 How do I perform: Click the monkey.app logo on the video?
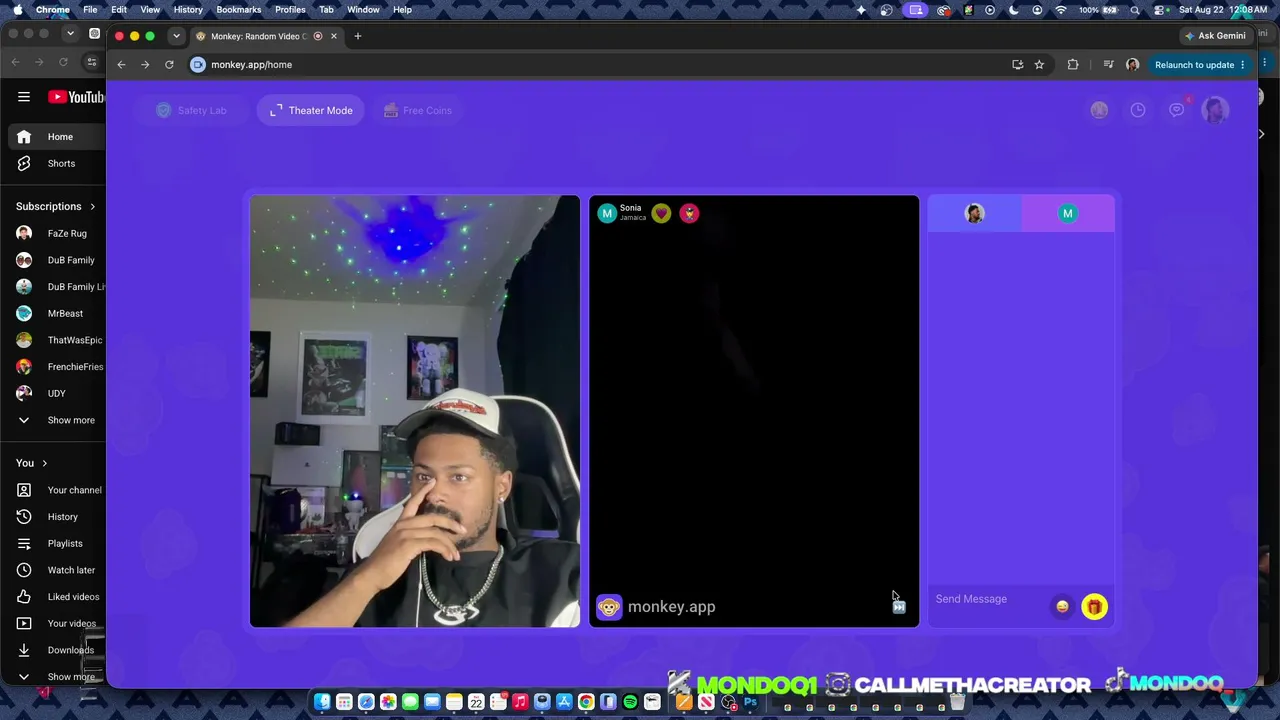tap(656, 607)
